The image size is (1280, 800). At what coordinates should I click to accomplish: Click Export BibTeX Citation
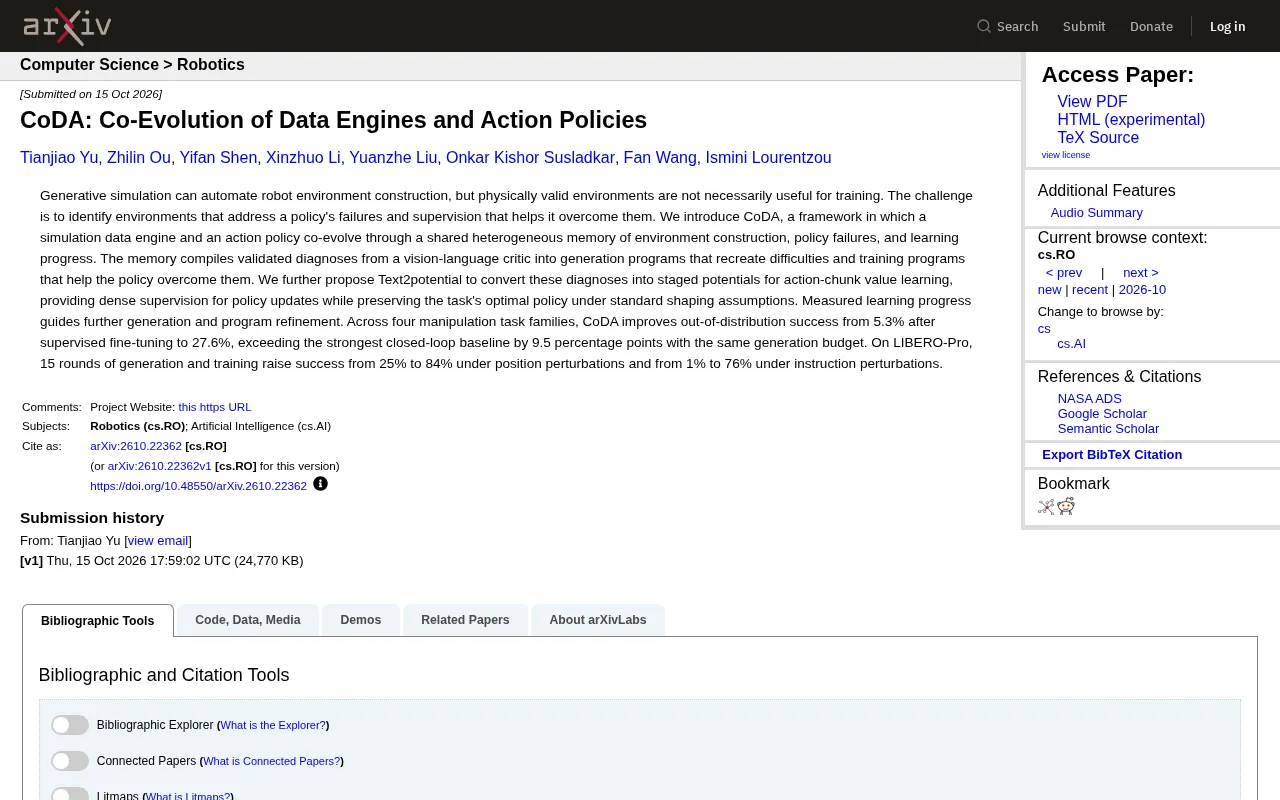1112,455
